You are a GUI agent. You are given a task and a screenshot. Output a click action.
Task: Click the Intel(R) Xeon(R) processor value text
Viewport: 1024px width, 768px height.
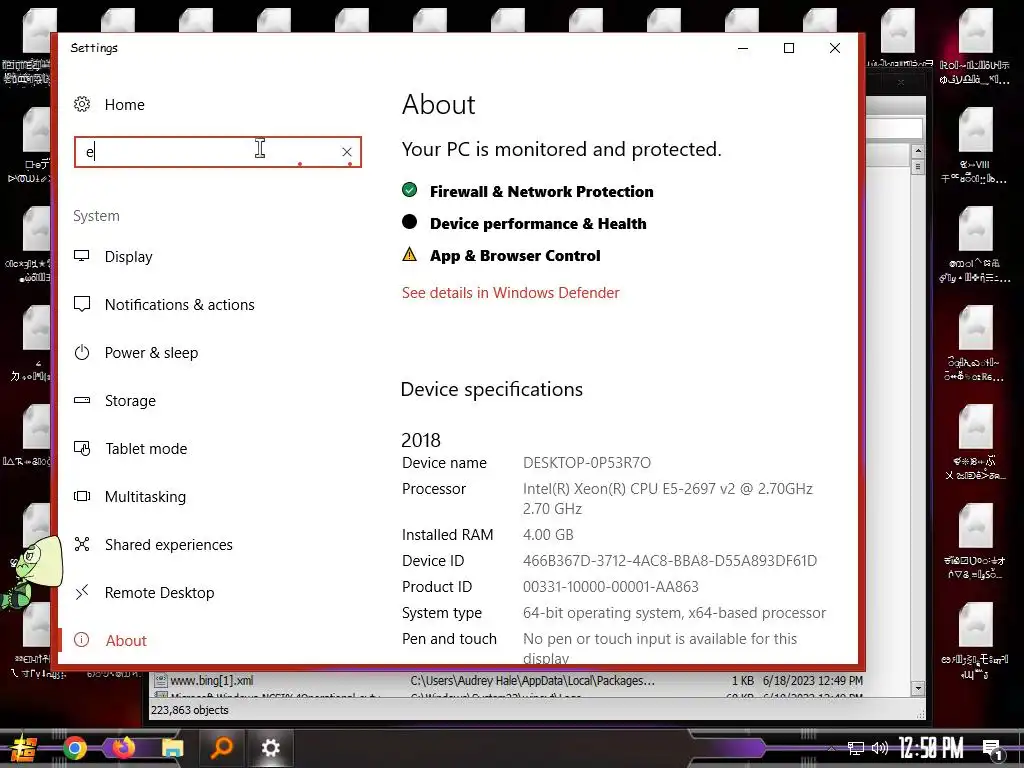point(667,499)
